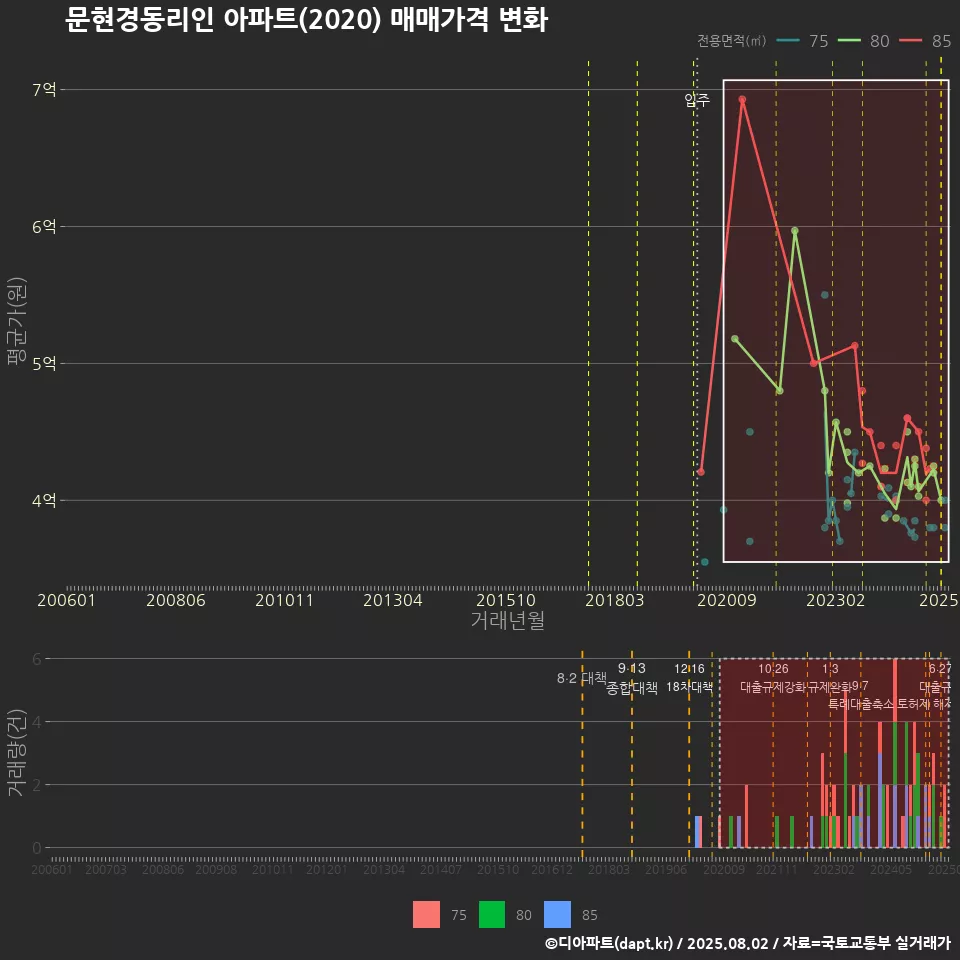
Task: Select green 80 line key in top legend
Action: [849, 41]
